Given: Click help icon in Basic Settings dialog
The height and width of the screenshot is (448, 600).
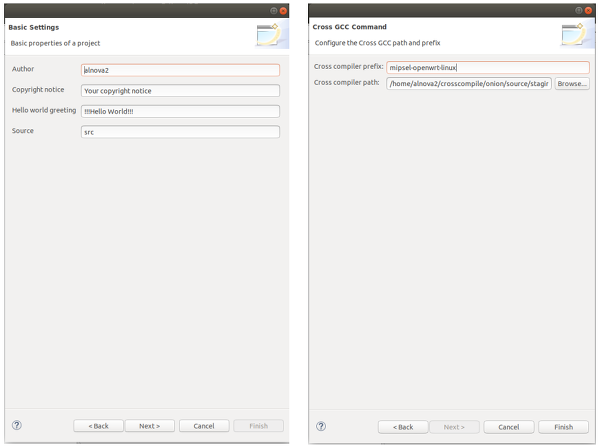Looking at the screenshot, I should click(17, 425).
